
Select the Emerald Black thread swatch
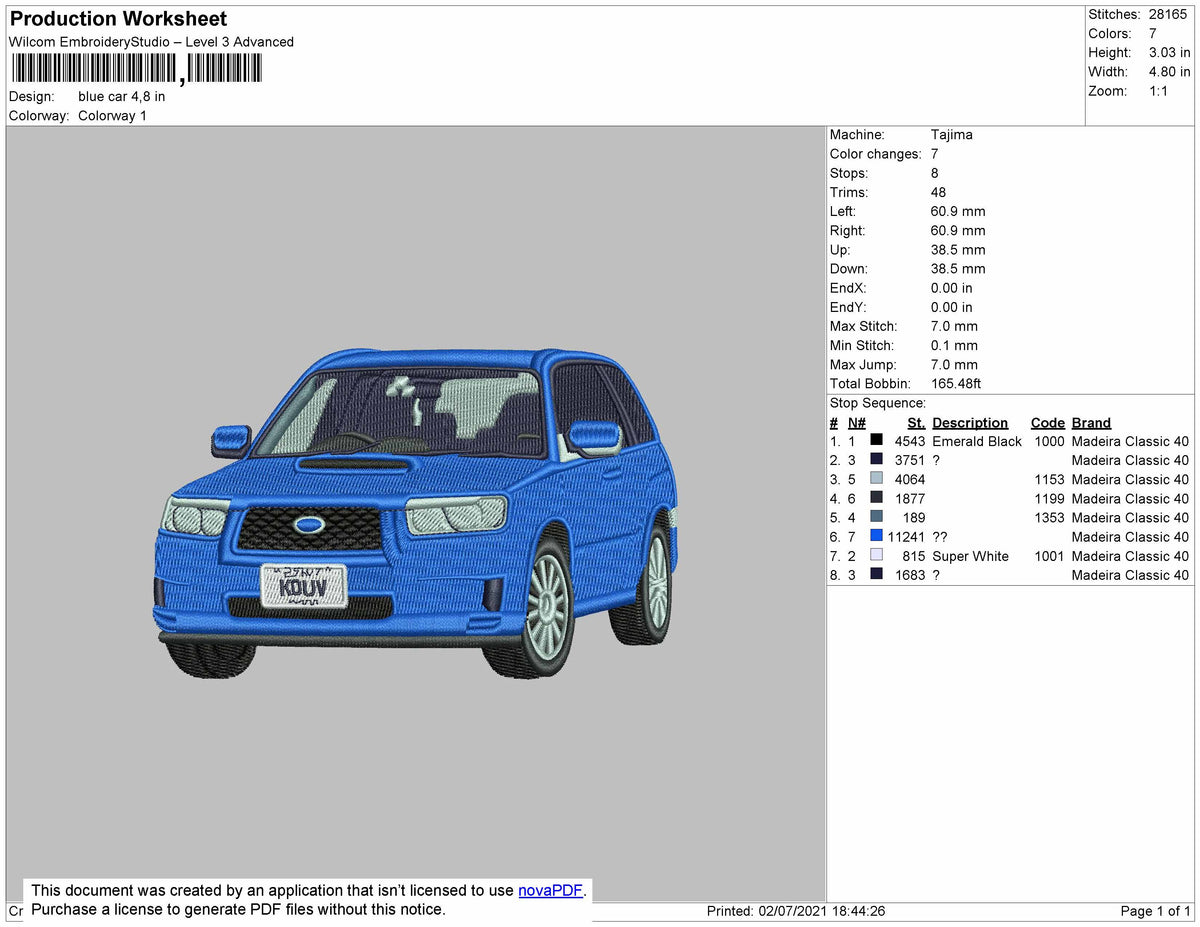point(876,441)
